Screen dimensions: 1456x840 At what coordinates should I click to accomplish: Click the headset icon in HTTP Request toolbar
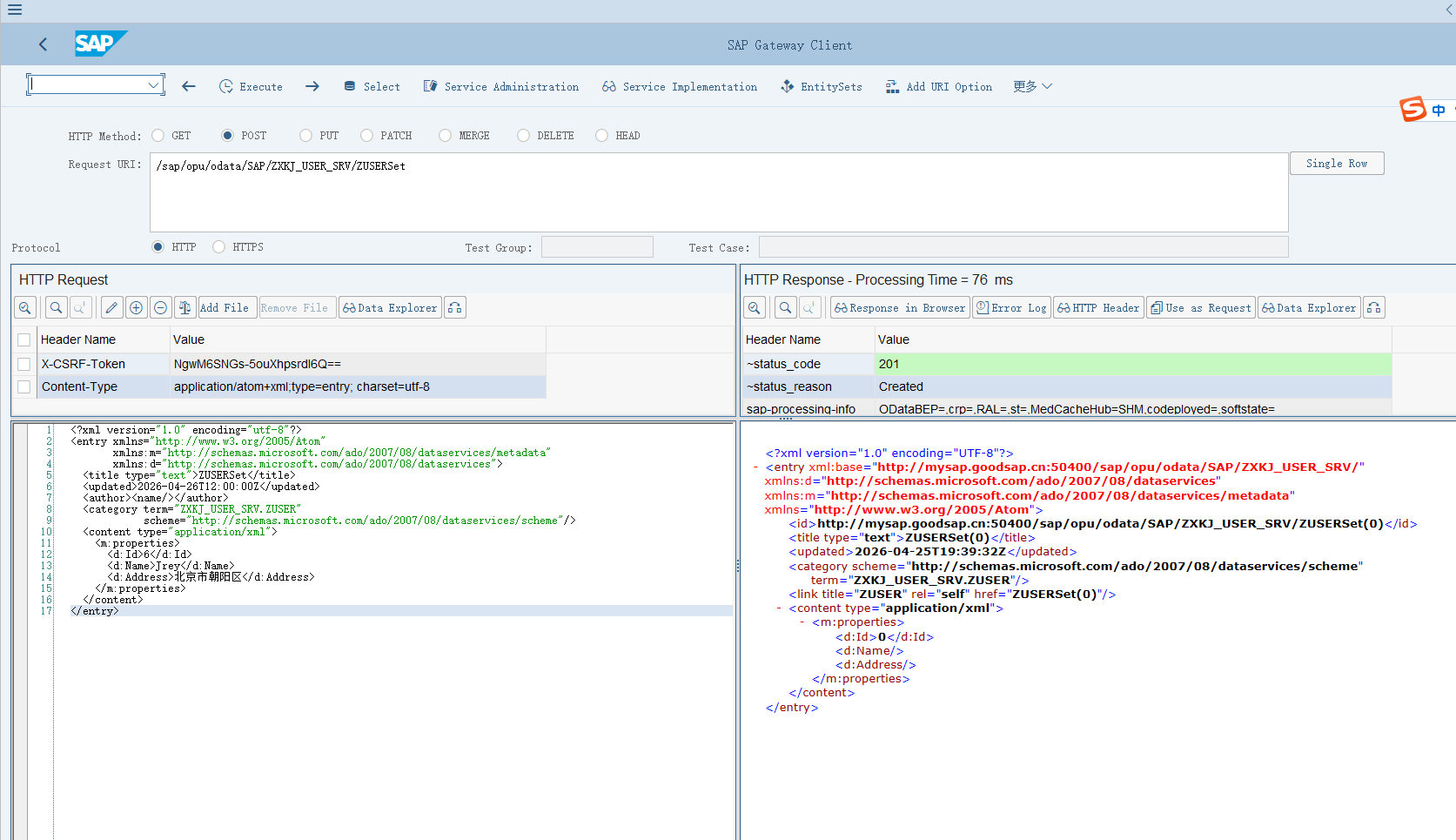[455, 307]
